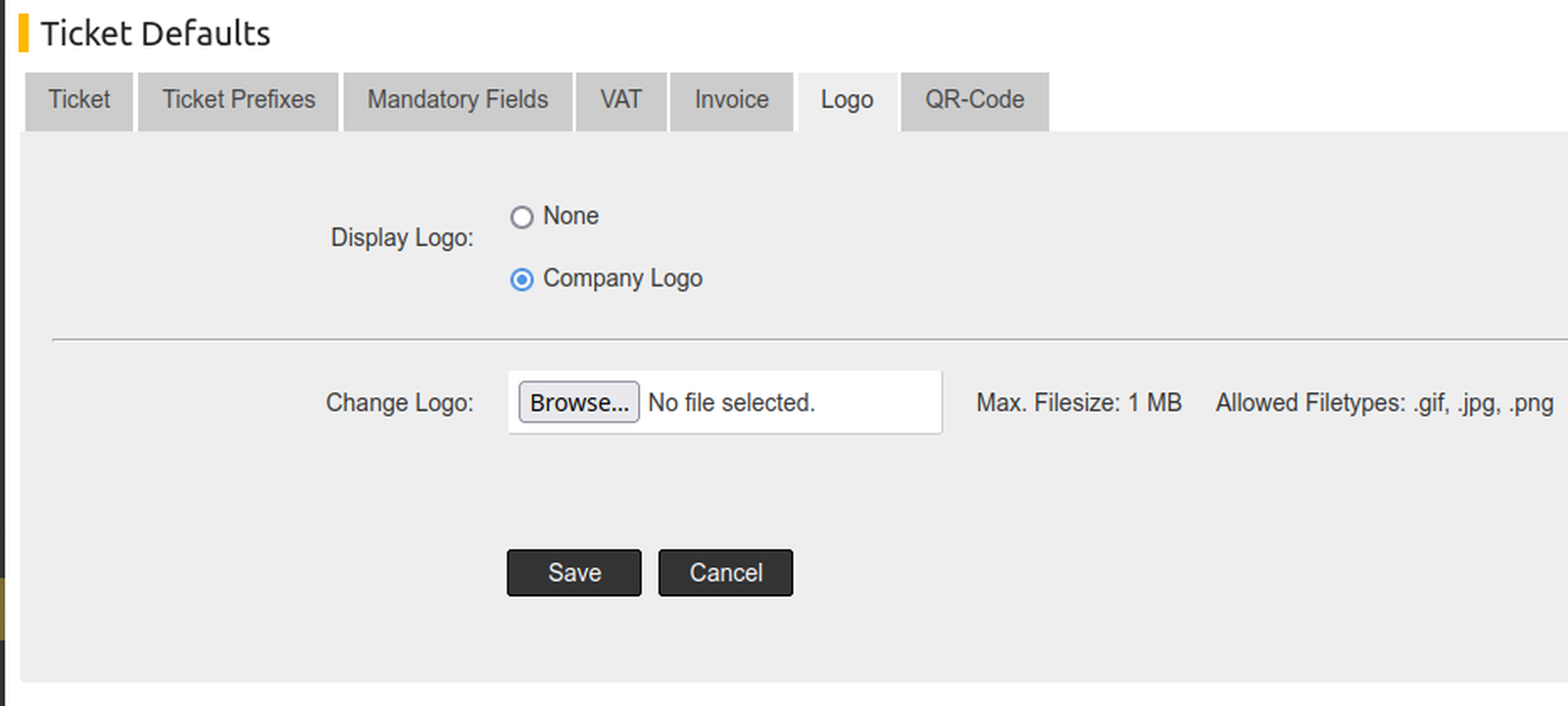Cancel the logo changes
The height and width of the screenshot is (706, 1568).
(725, 573)
